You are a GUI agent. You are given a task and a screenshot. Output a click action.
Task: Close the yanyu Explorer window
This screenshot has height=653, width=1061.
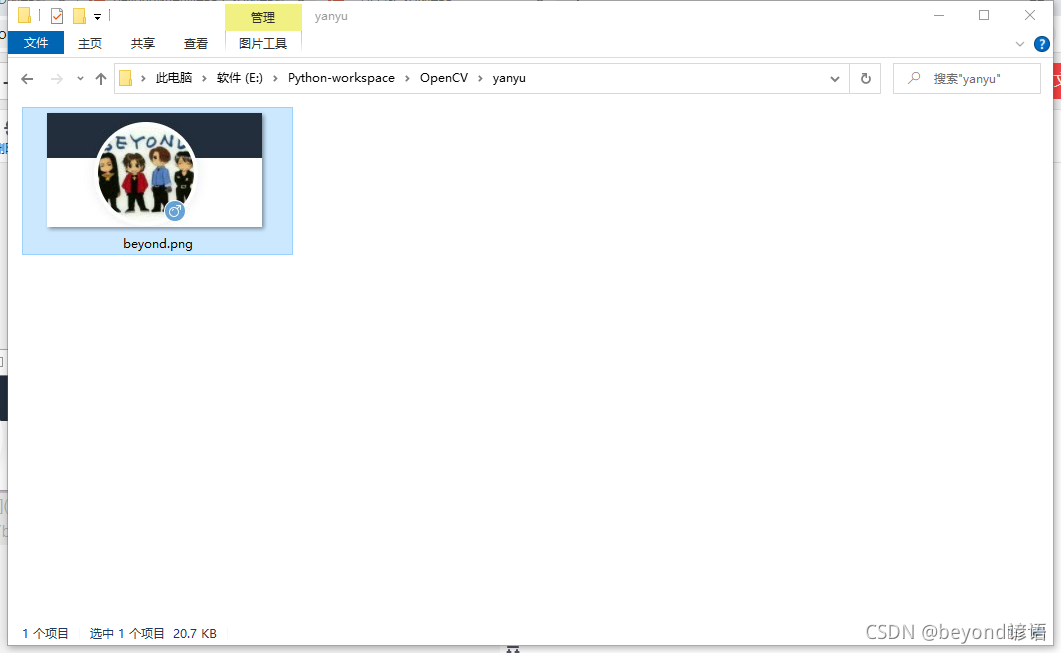(1030, 16)
